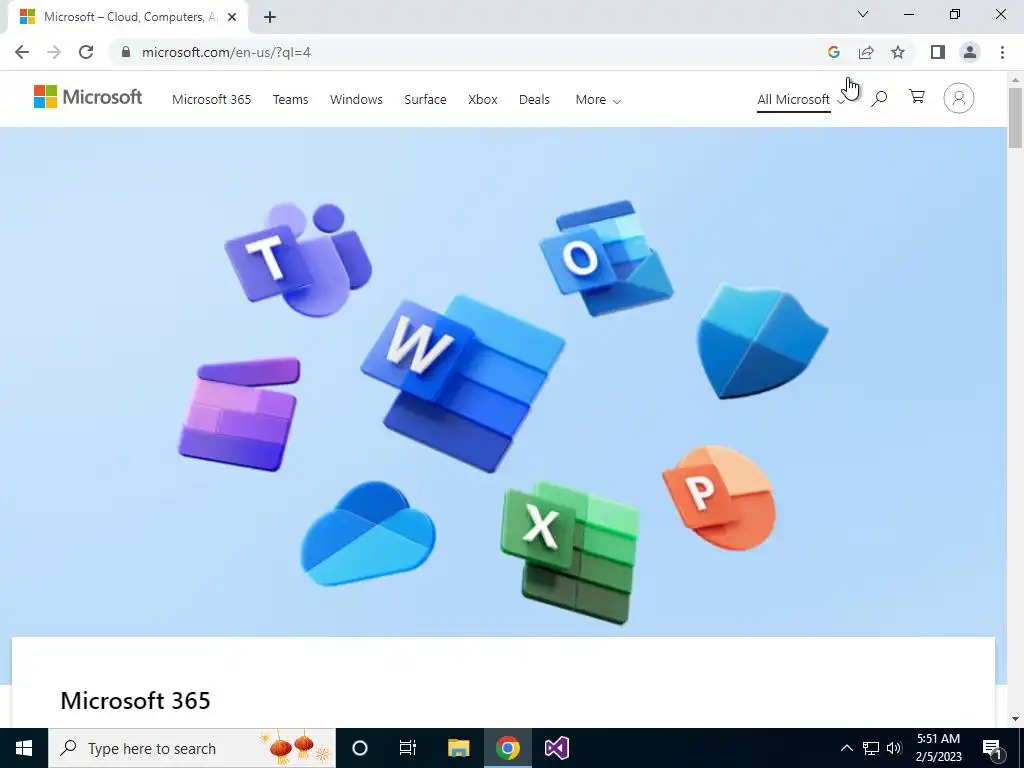The width and height of the screenshot is (1024, 768).
Task: Open the Chrome profile icon
Action: point(970,52)
